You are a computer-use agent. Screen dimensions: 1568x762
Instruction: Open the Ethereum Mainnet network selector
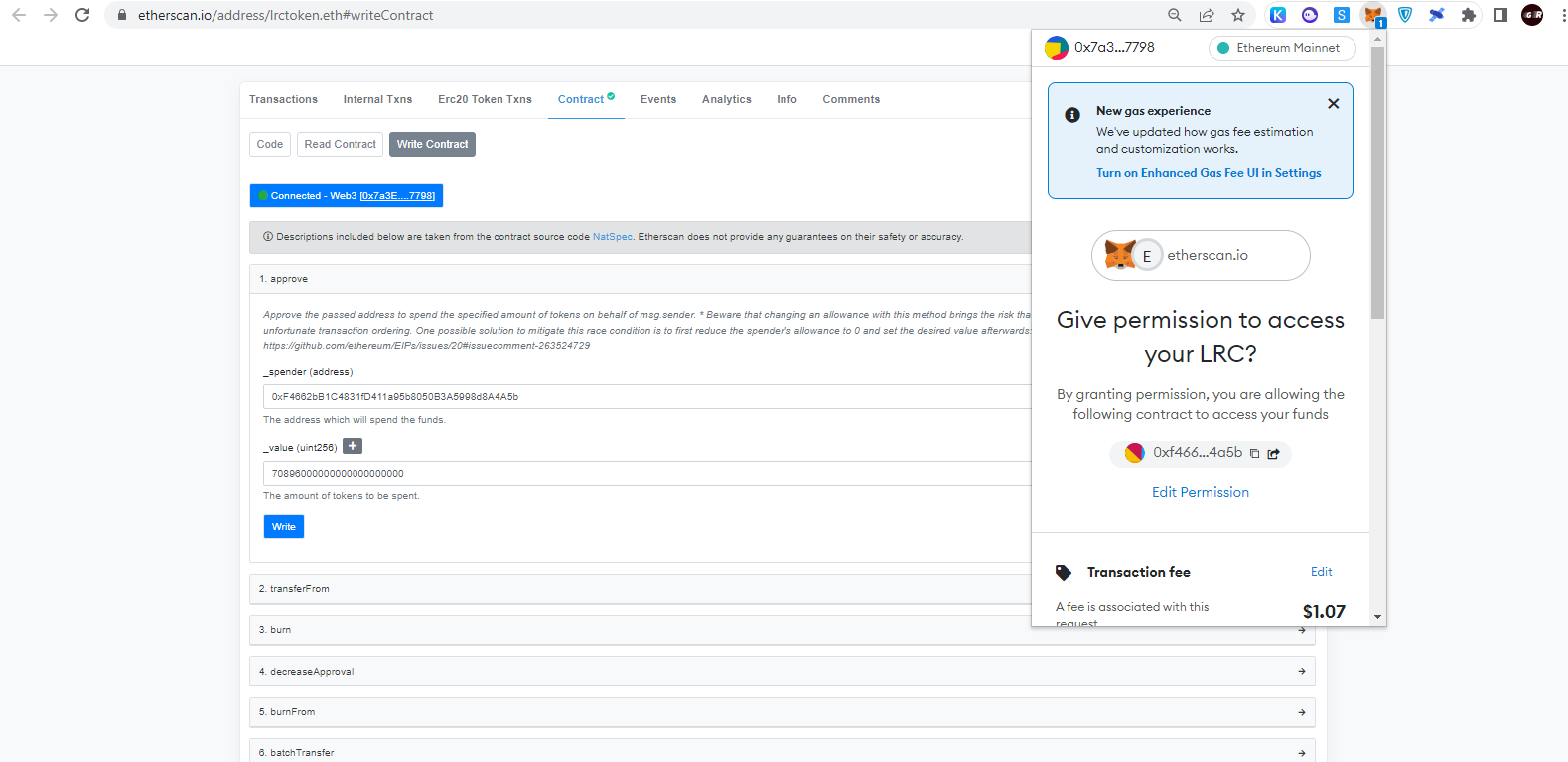pos(1282,48)
